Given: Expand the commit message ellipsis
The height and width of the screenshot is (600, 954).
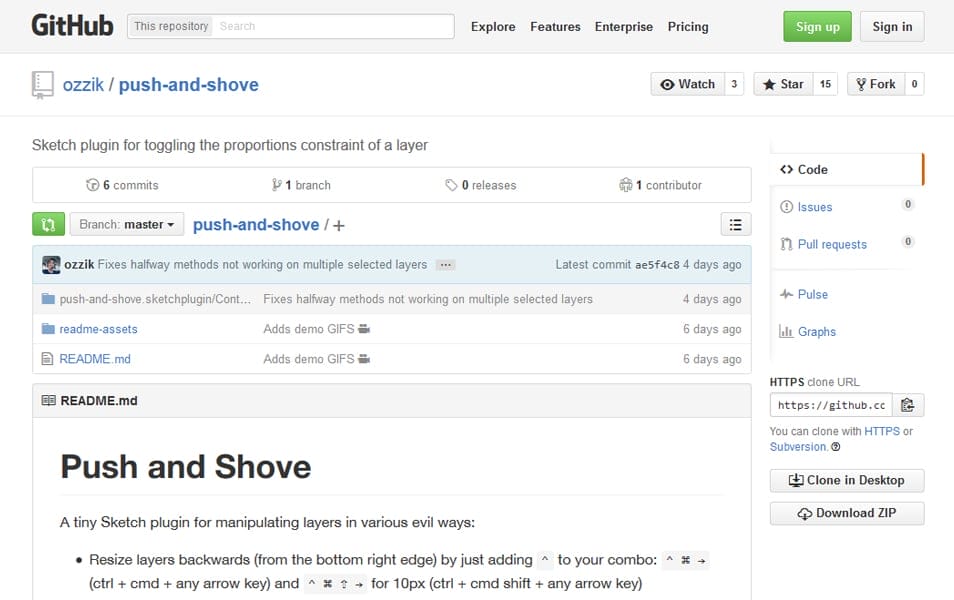Looking at the screenshot, I should pyautogui.click(x=446, y=265).
